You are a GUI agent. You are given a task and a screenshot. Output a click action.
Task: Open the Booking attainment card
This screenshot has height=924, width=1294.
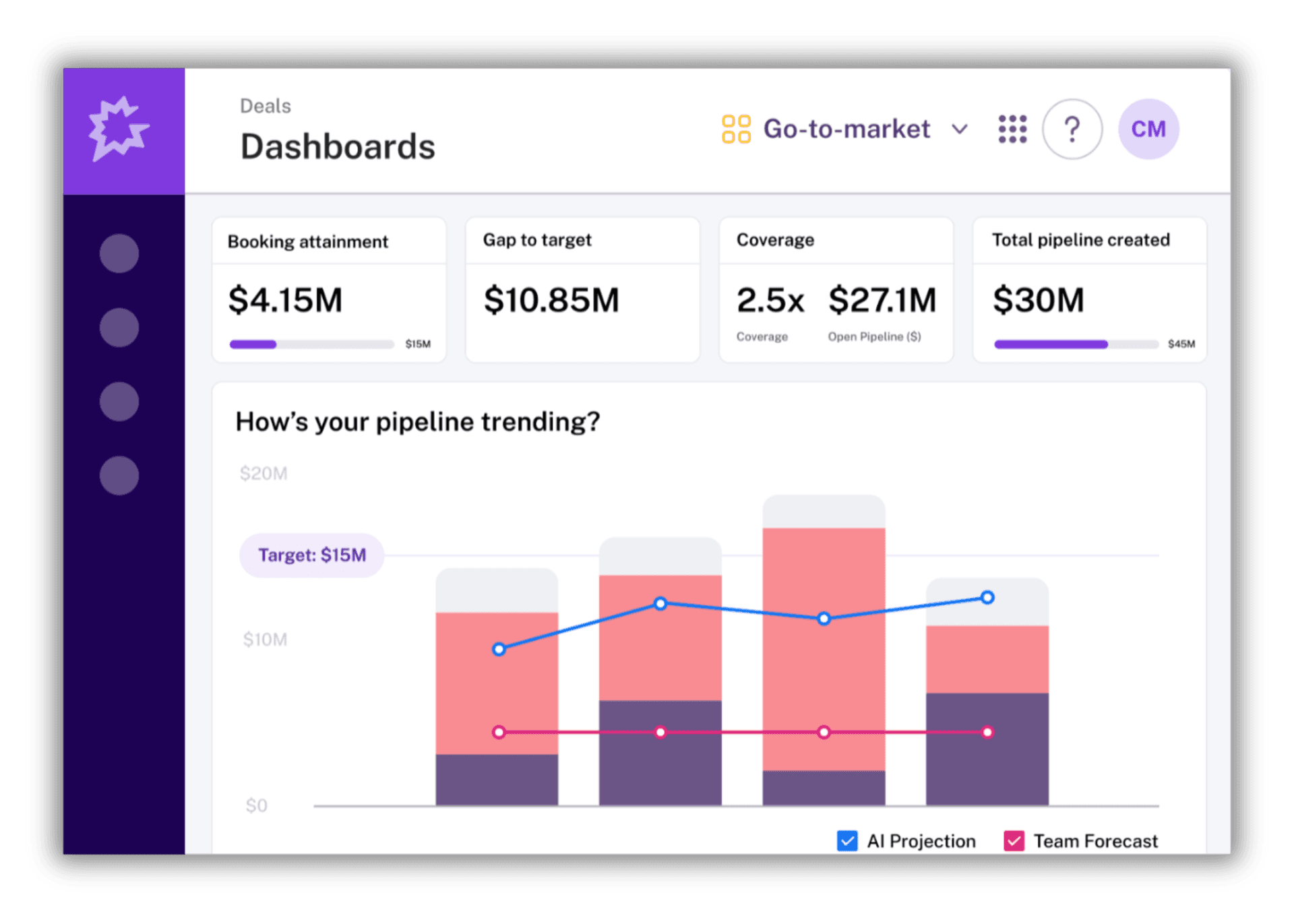point(329,290)
